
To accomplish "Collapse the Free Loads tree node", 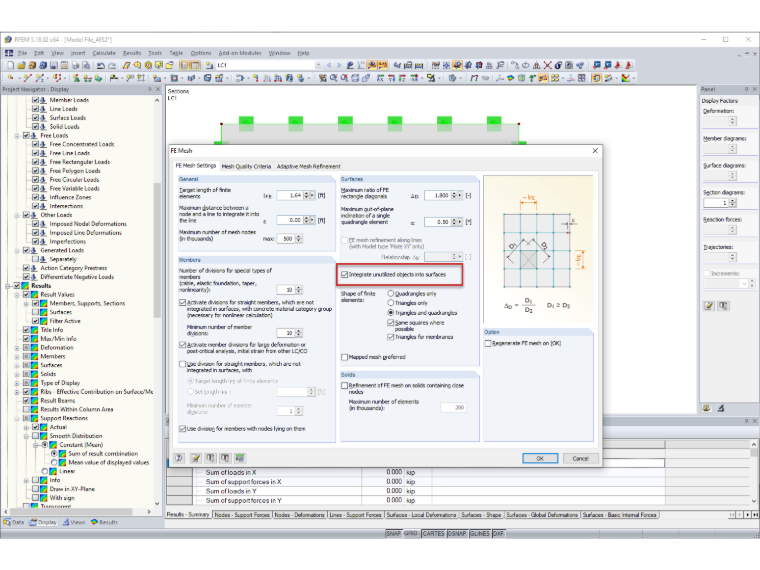I will pyautogui.click(x=17, y=136).
